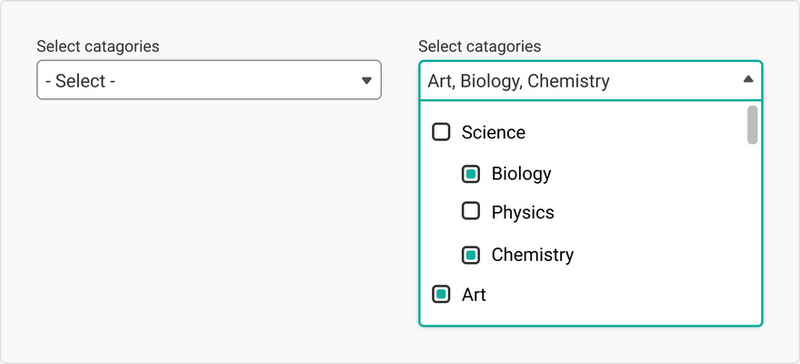
Task: Collapse the list using the up arrow
Action: pyautogui.click(x=748, y=79)
